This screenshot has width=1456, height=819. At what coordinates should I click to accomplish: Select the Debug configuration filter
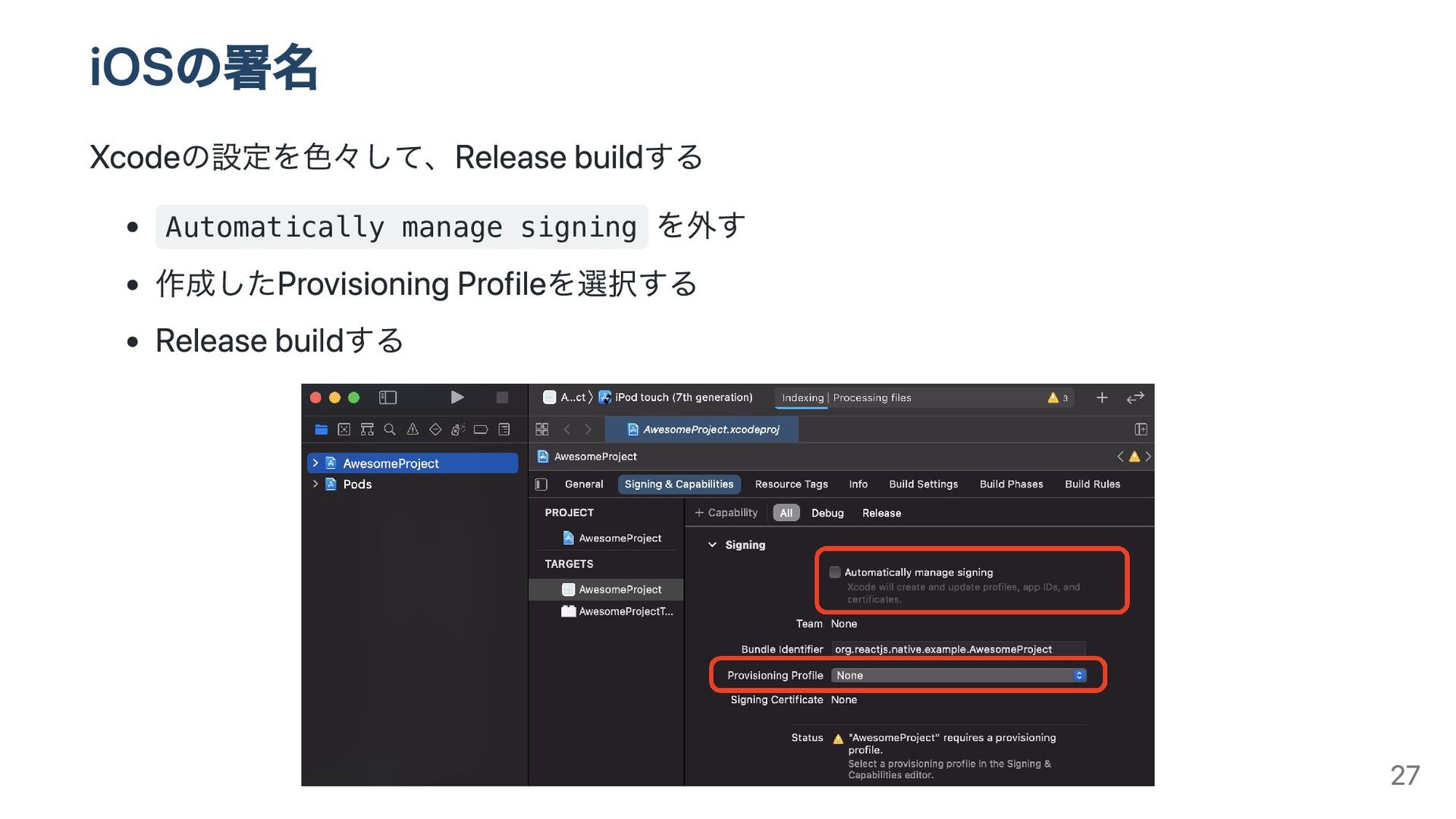tap(827, 513)
